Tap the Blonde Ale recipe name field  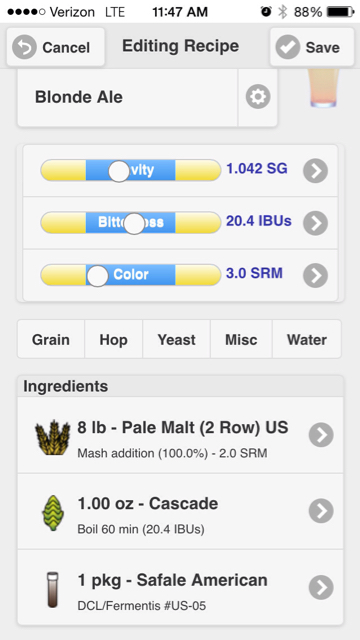tap(128, 97)
